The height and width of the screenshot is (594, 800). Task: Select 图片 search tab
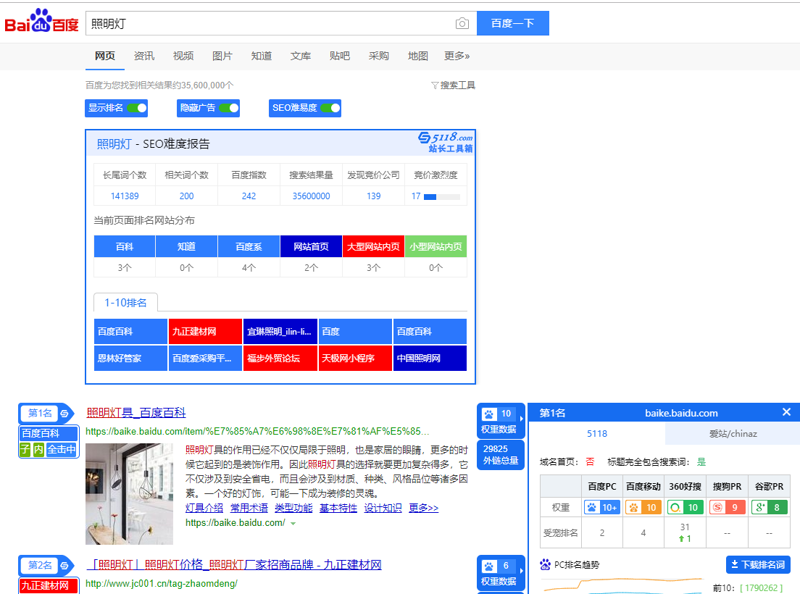(222, 56)
